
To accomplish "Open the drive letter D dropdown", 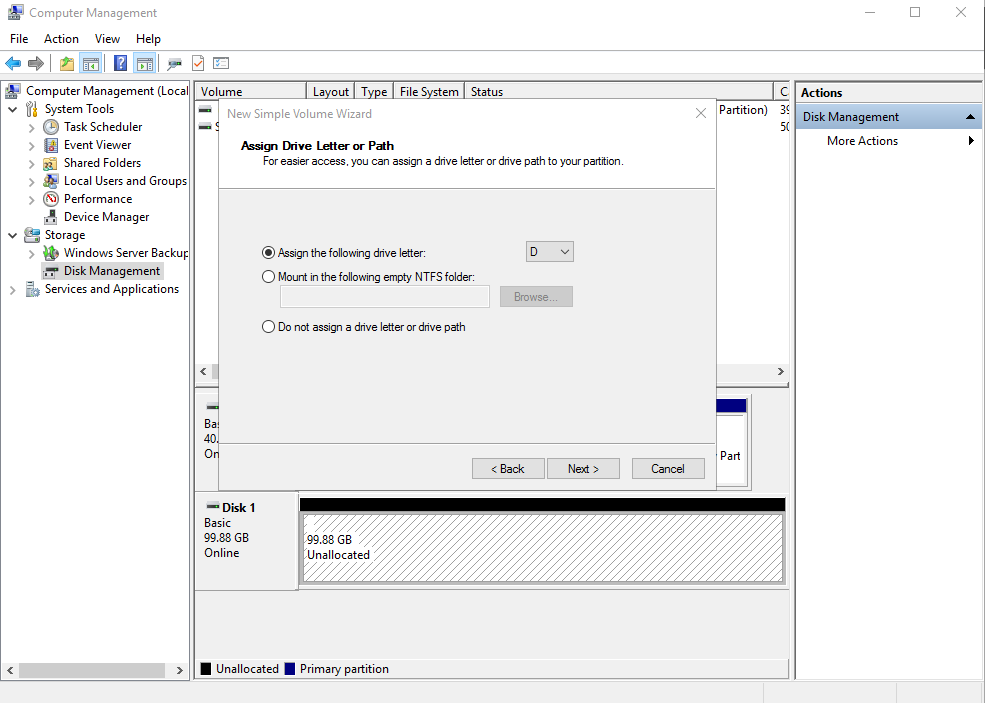I will pyautogui.click(x=550, y=252).
